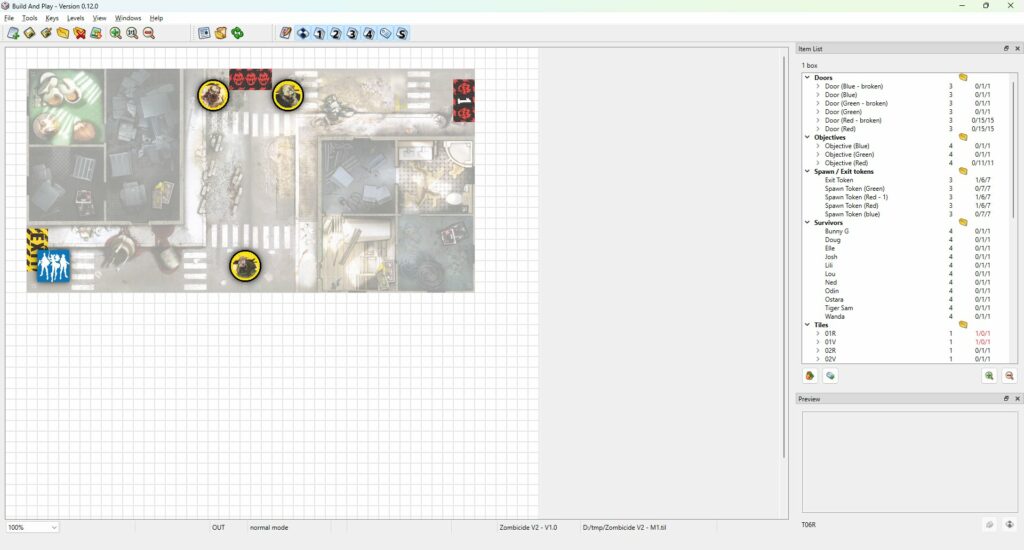Reset zoom to 1:1 using toolbar magnifier
Image resolution: width=1024 pixels, height=550 pixels.
tap(132, 33)
